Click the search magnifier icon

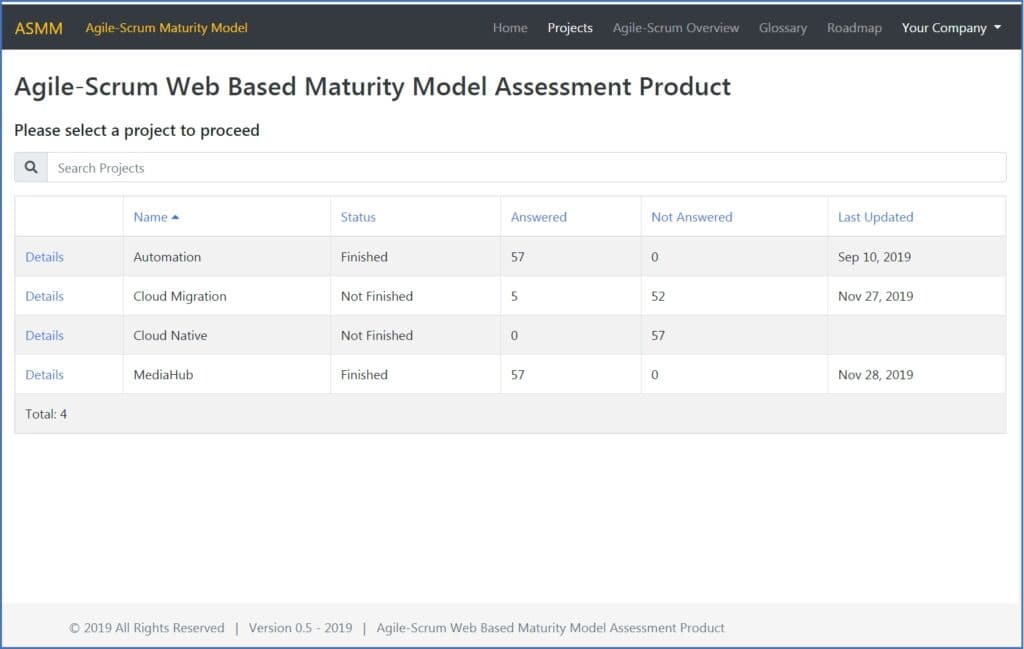click(x=31, y=168)
